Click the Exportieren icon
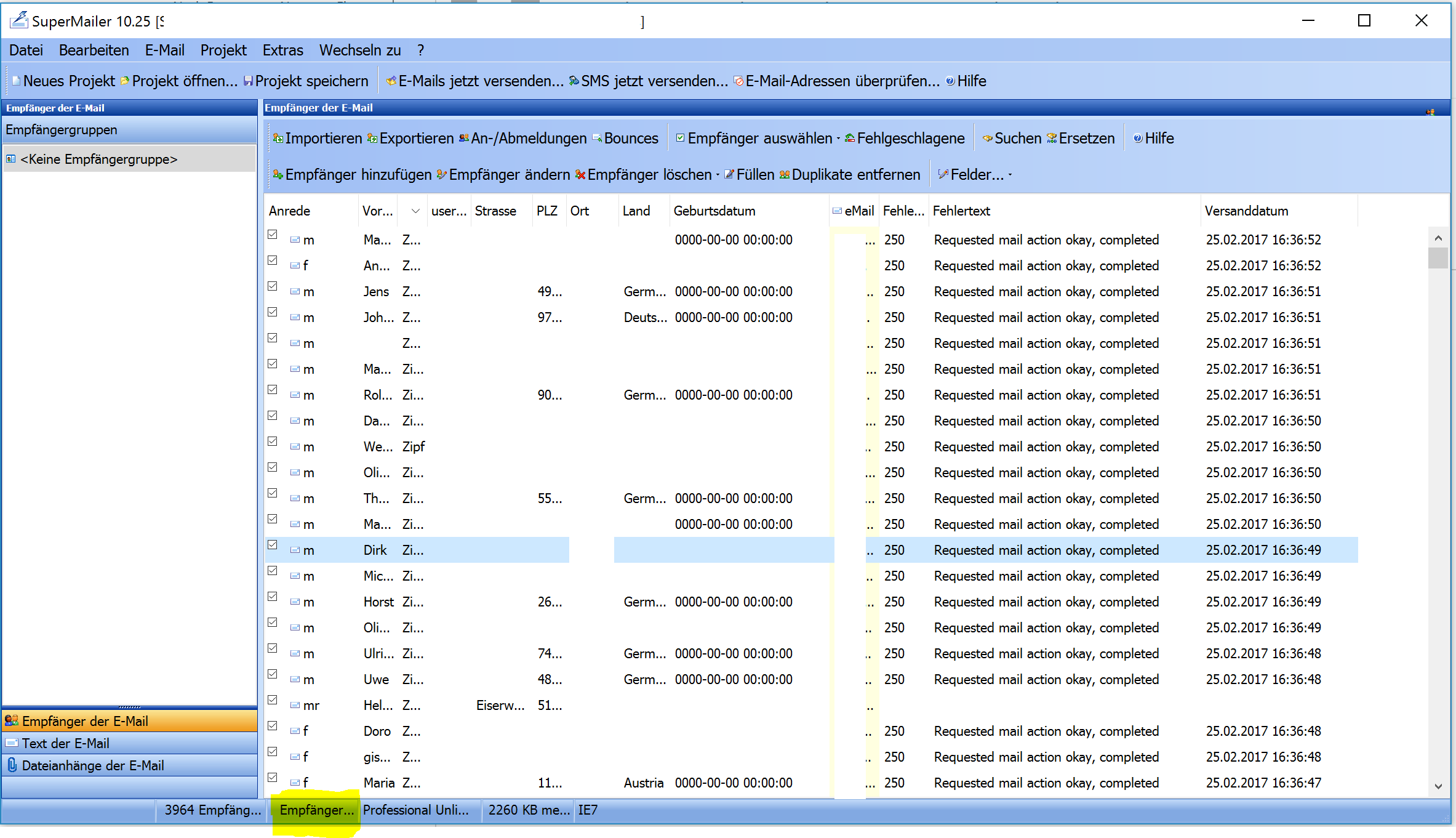Image resolution: width=1456 pixels, height=838 pixels. click(x=372, y=139)
